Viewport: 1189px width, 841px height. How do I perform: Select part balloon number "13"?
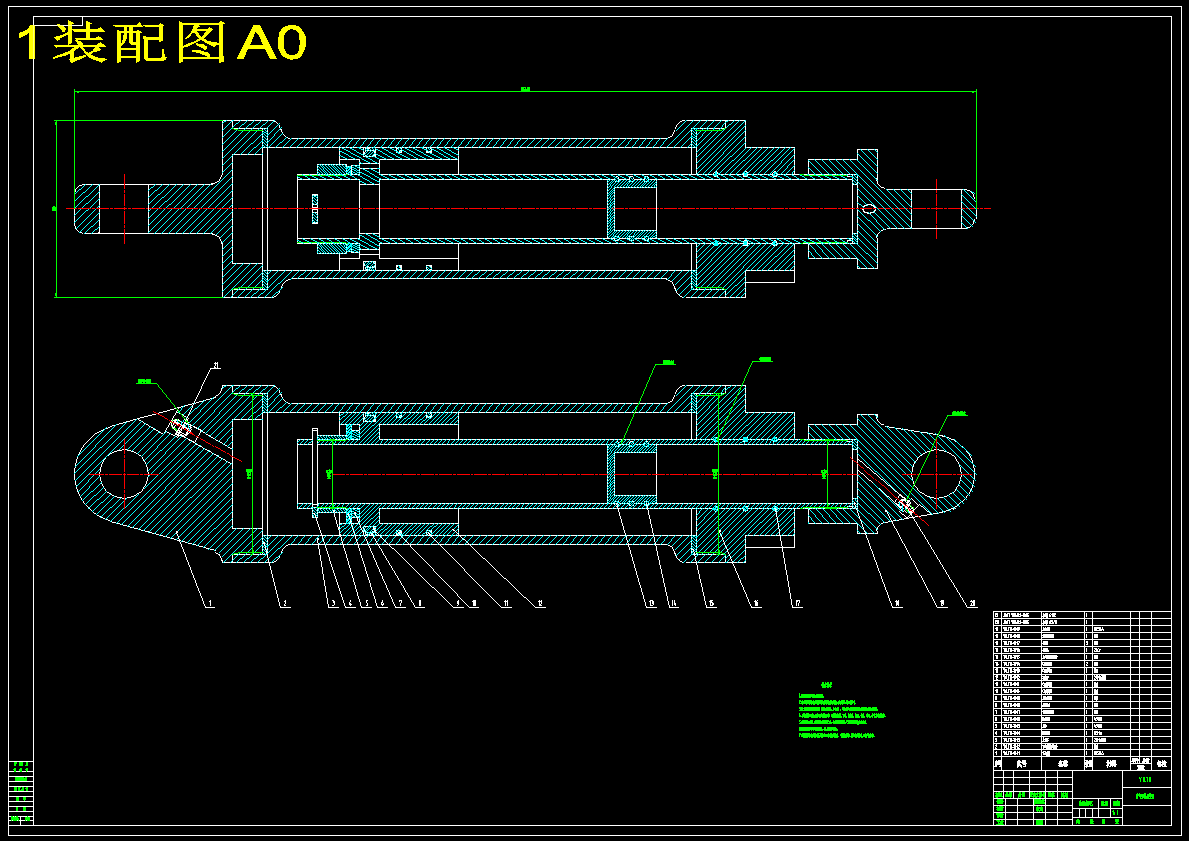point(651,603)
